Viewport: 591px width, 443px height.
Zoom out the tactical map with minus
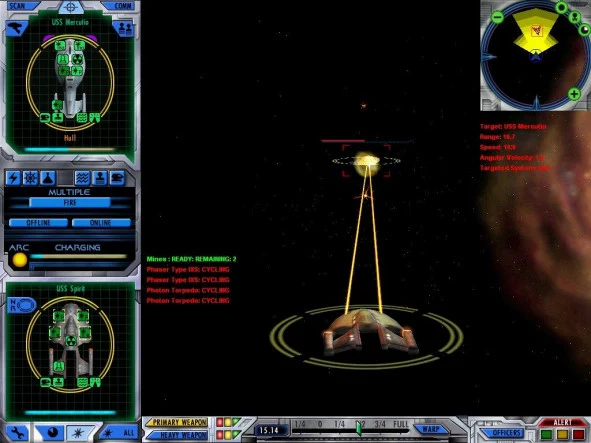pos(498,17)
